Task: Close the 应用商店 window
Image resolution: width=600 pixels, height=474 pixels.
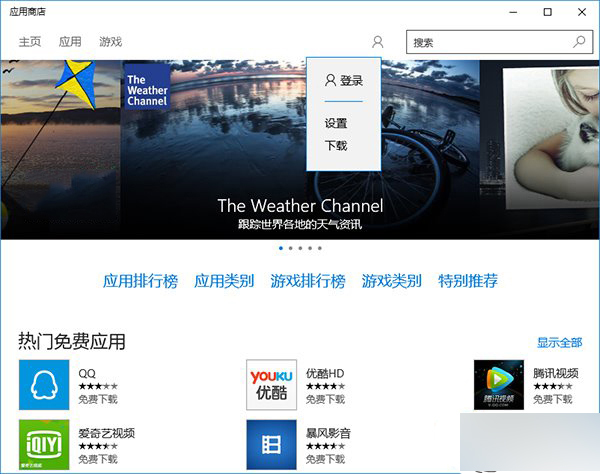Action: pyautogui.click(x=582, y=12)
